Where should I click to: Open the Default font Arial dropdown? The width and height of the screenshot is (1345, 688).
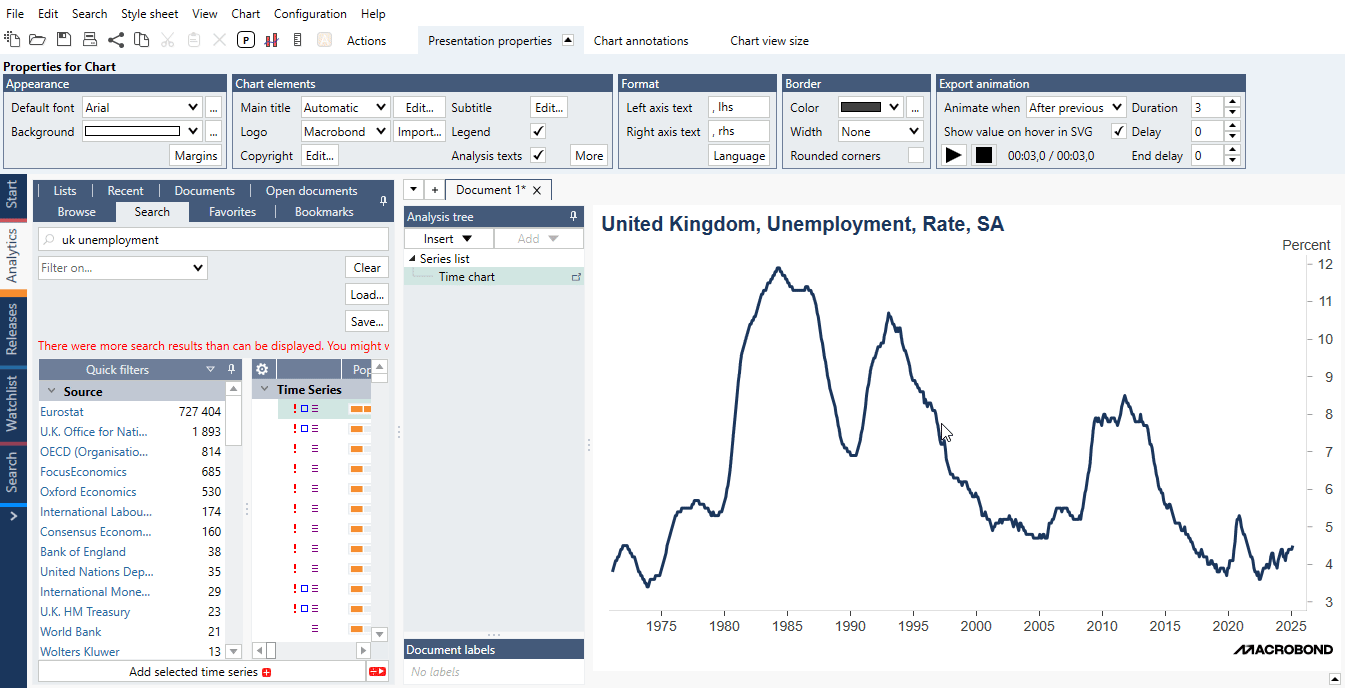142,107
